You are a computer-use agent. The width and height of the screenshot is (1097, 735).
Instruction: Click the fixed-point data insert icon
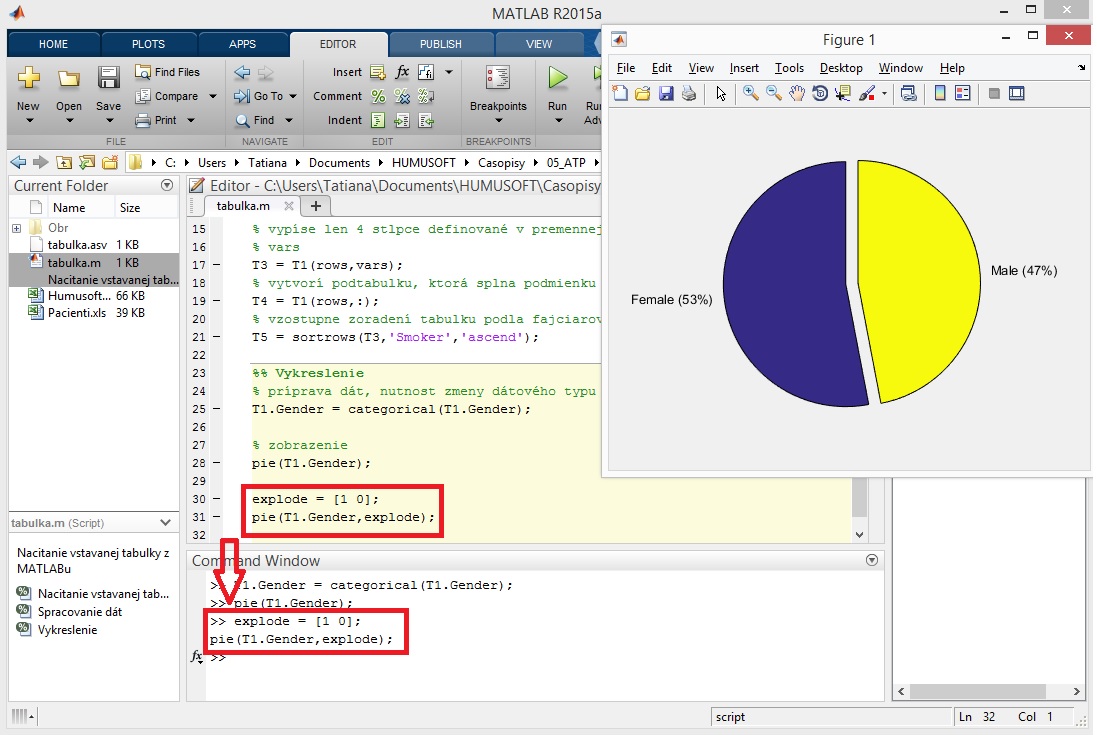pyautogui.click(x=426, y=72)
